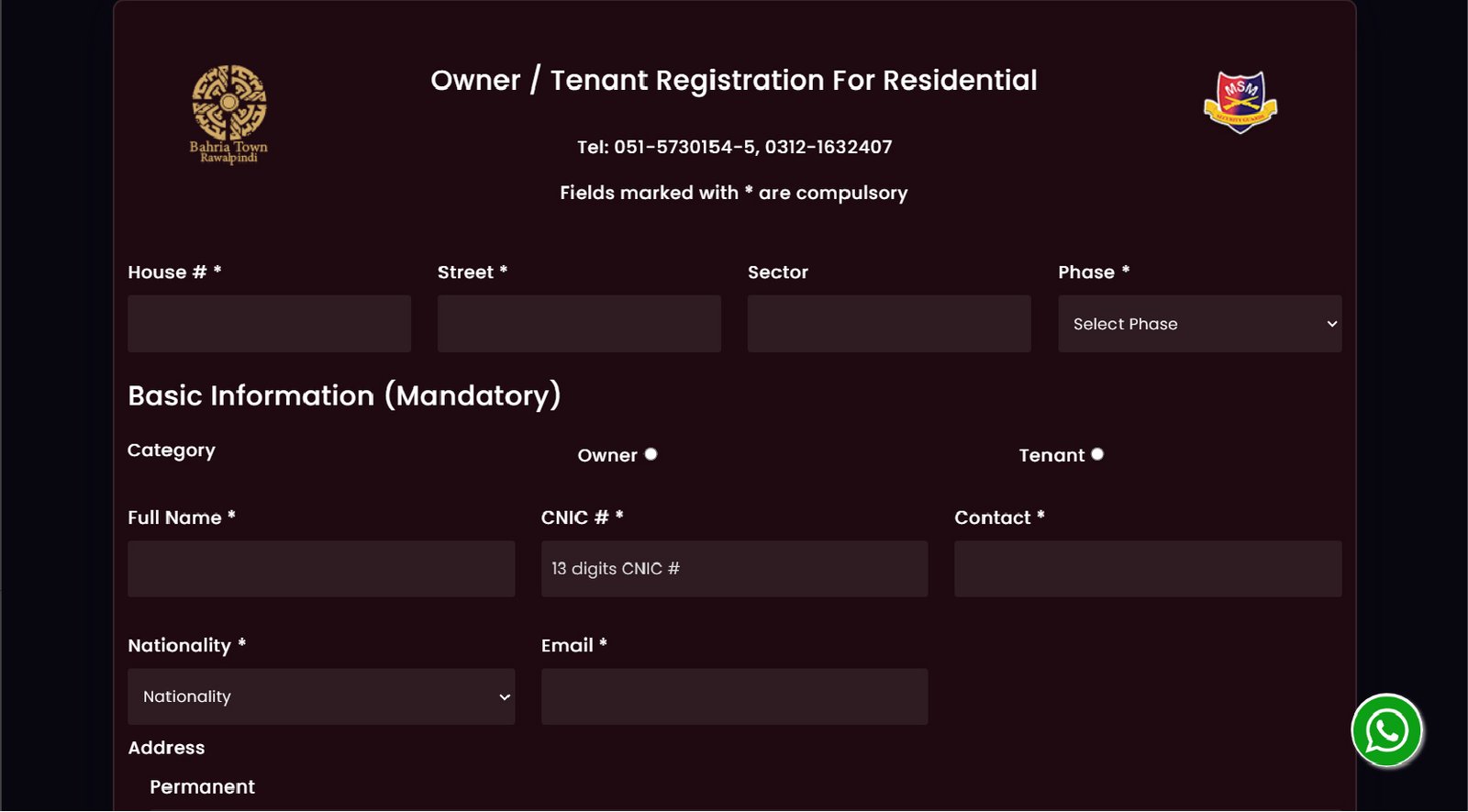
Task: Click the telephone number text line
Action: tap(734, 147)
